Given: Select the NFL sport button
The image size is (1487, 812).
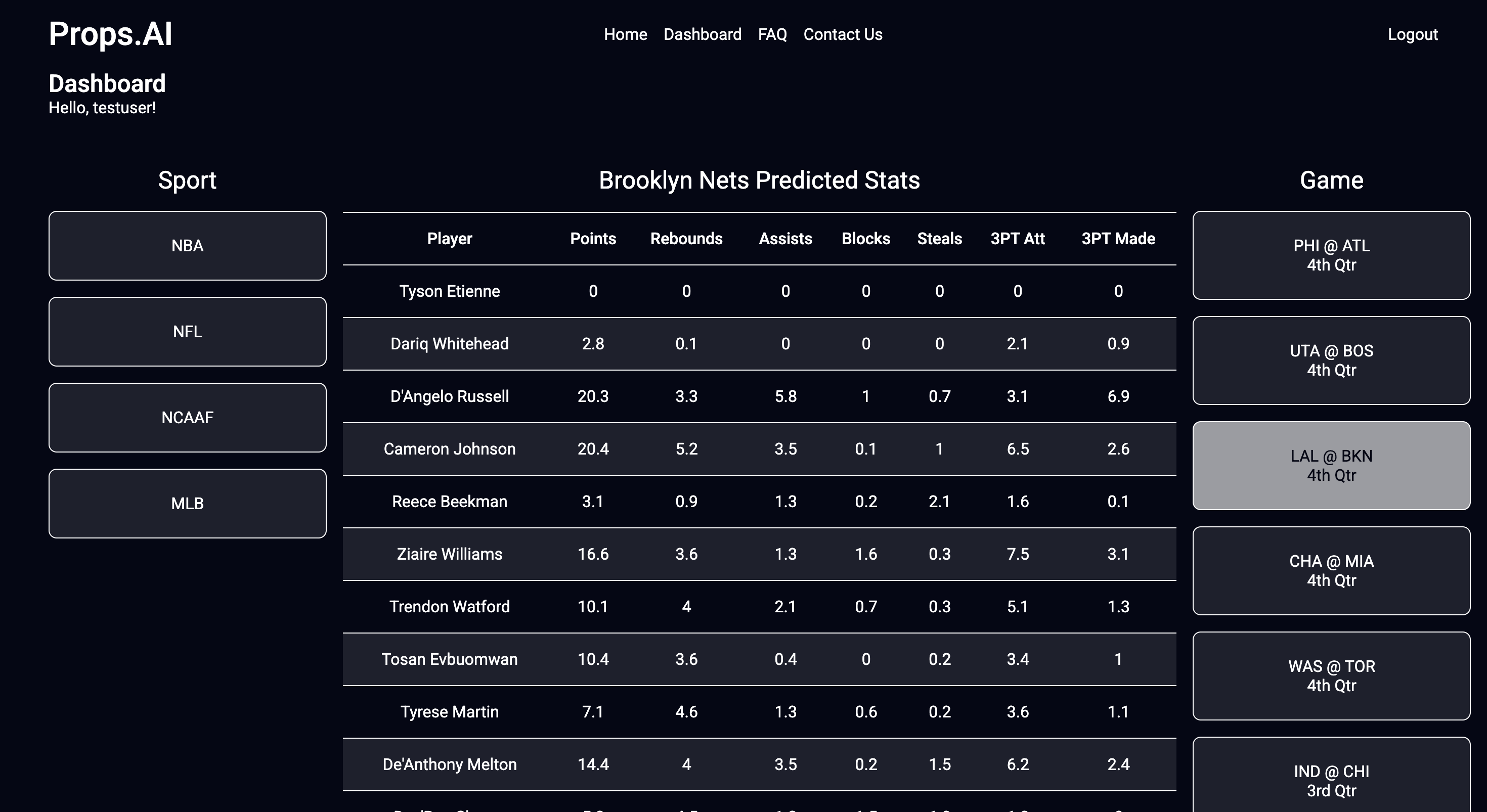Looking at the screenshot, I should point(187,332).
